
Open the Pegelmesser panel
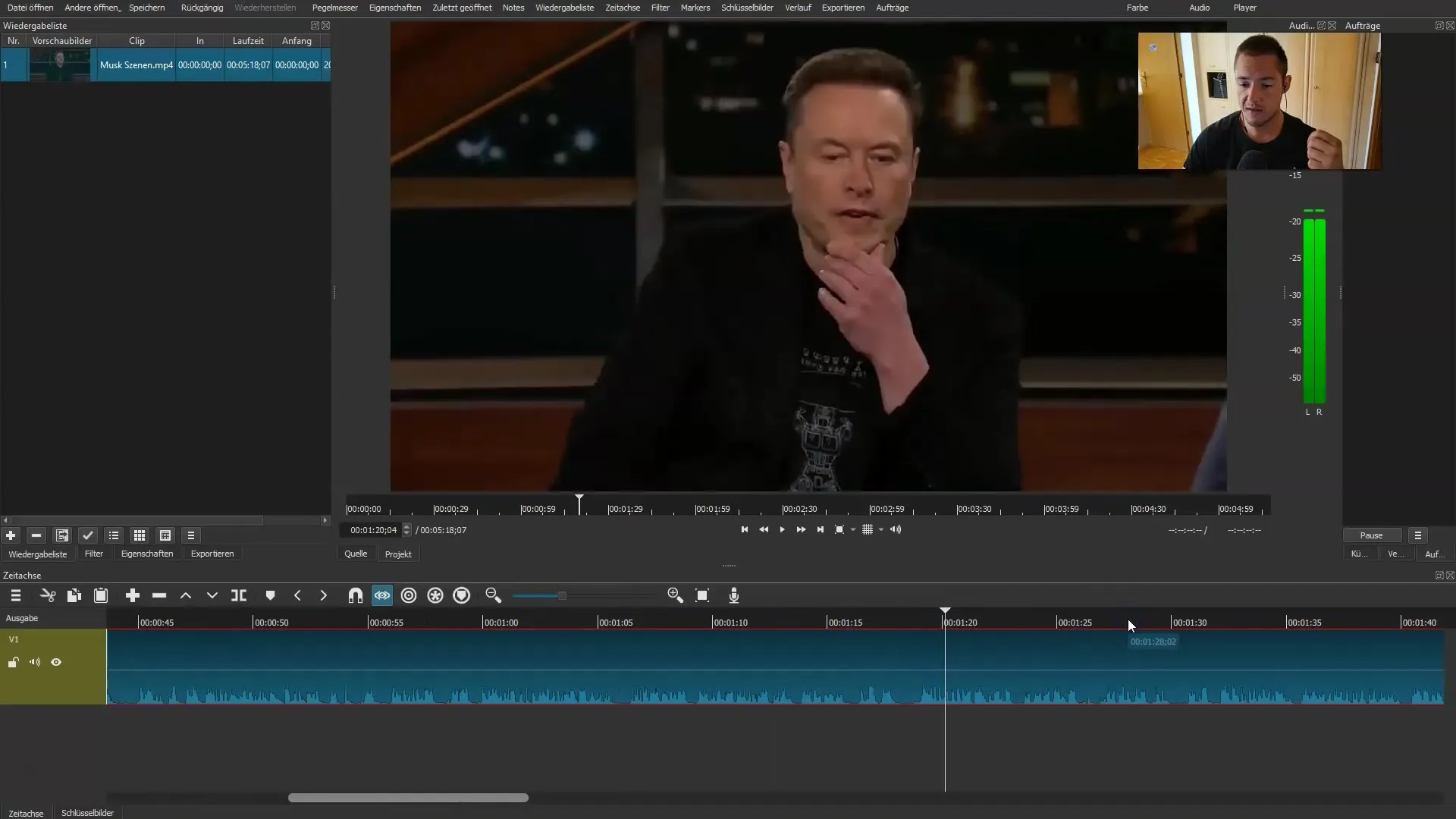[x=335, y=8]
